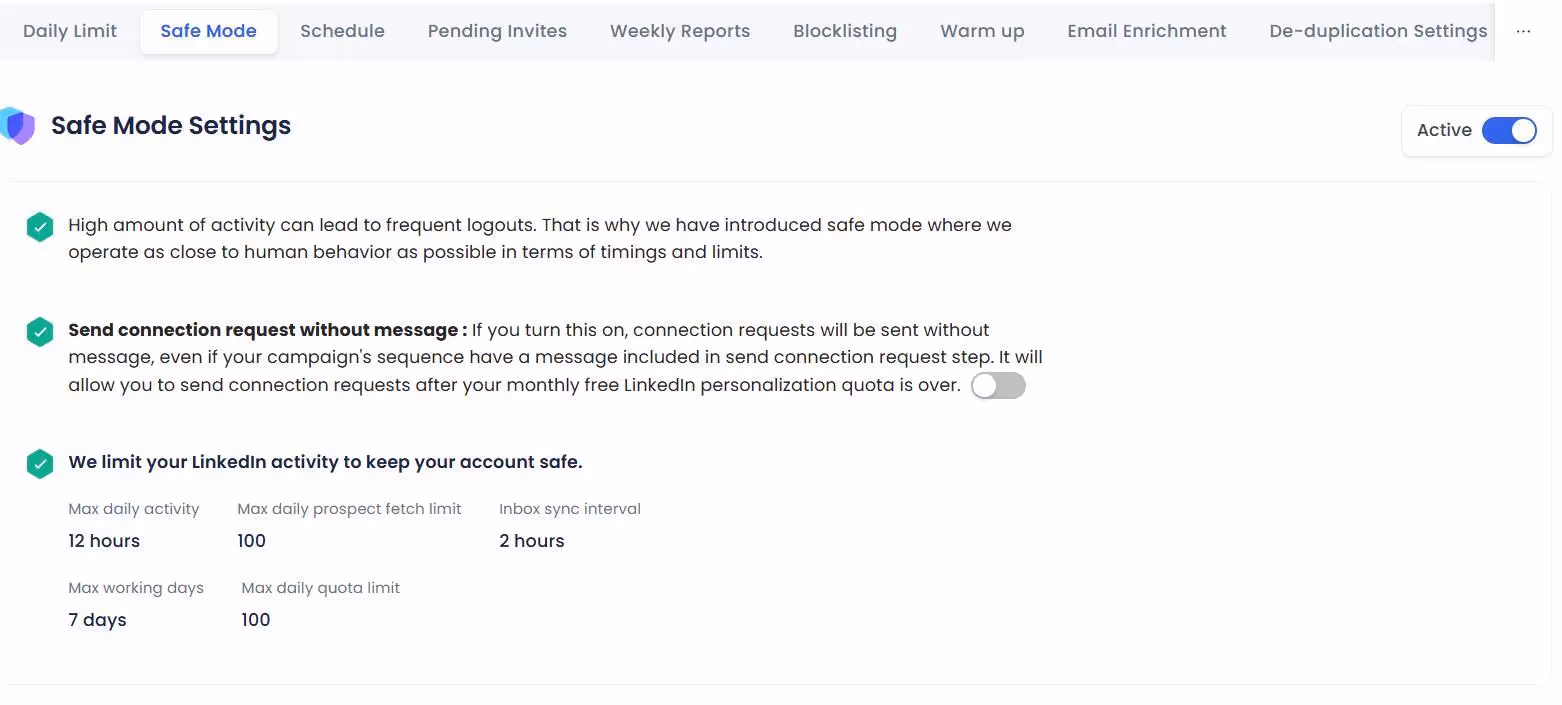Click the check icon beside LinkedIn activity limits
The image size is (1562, 705).
point(39,463)
